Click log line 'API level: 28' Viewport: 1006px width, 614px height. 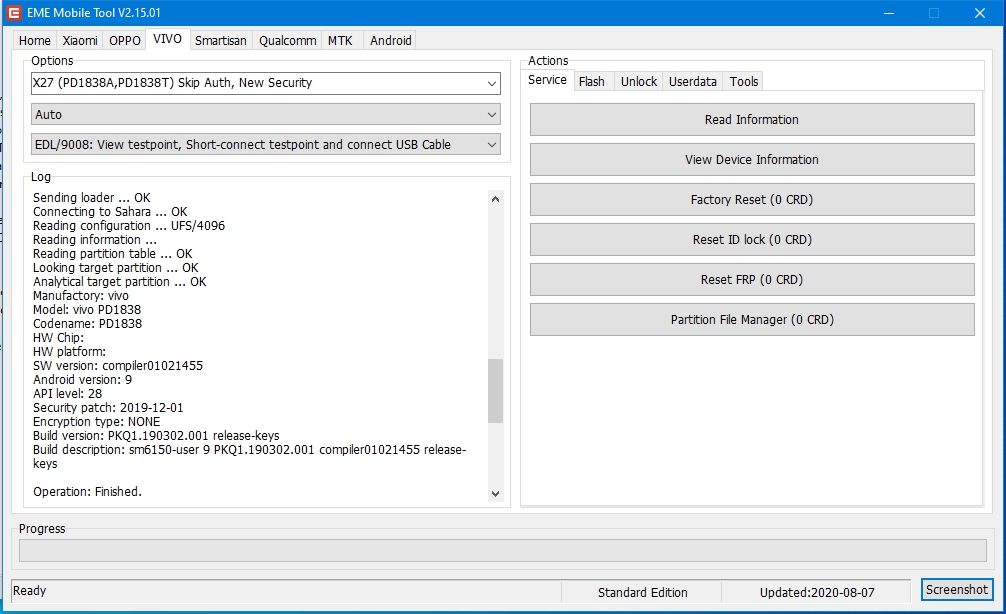(67, 394)
